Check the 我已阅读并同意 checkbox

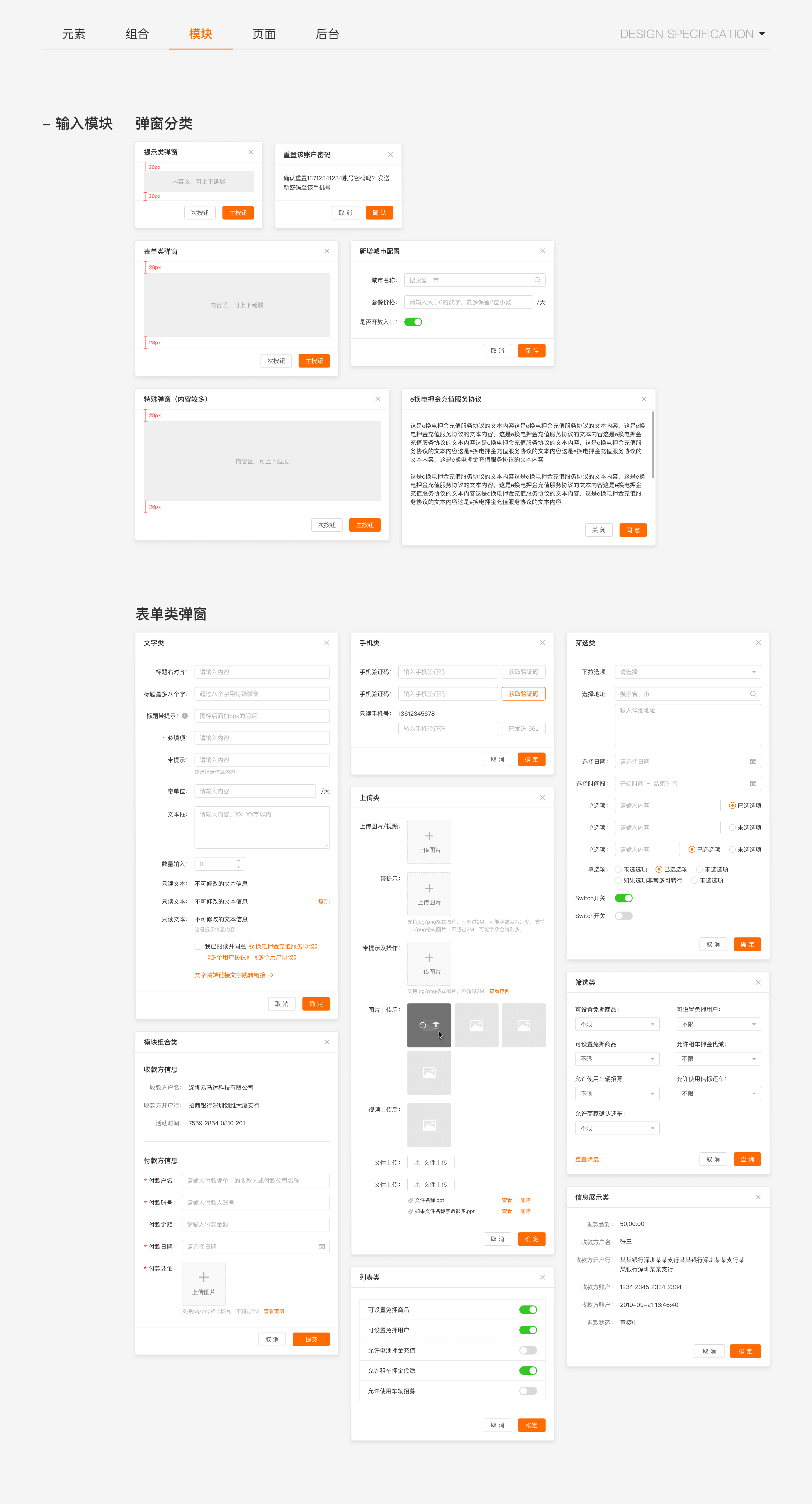coord(198,946)
